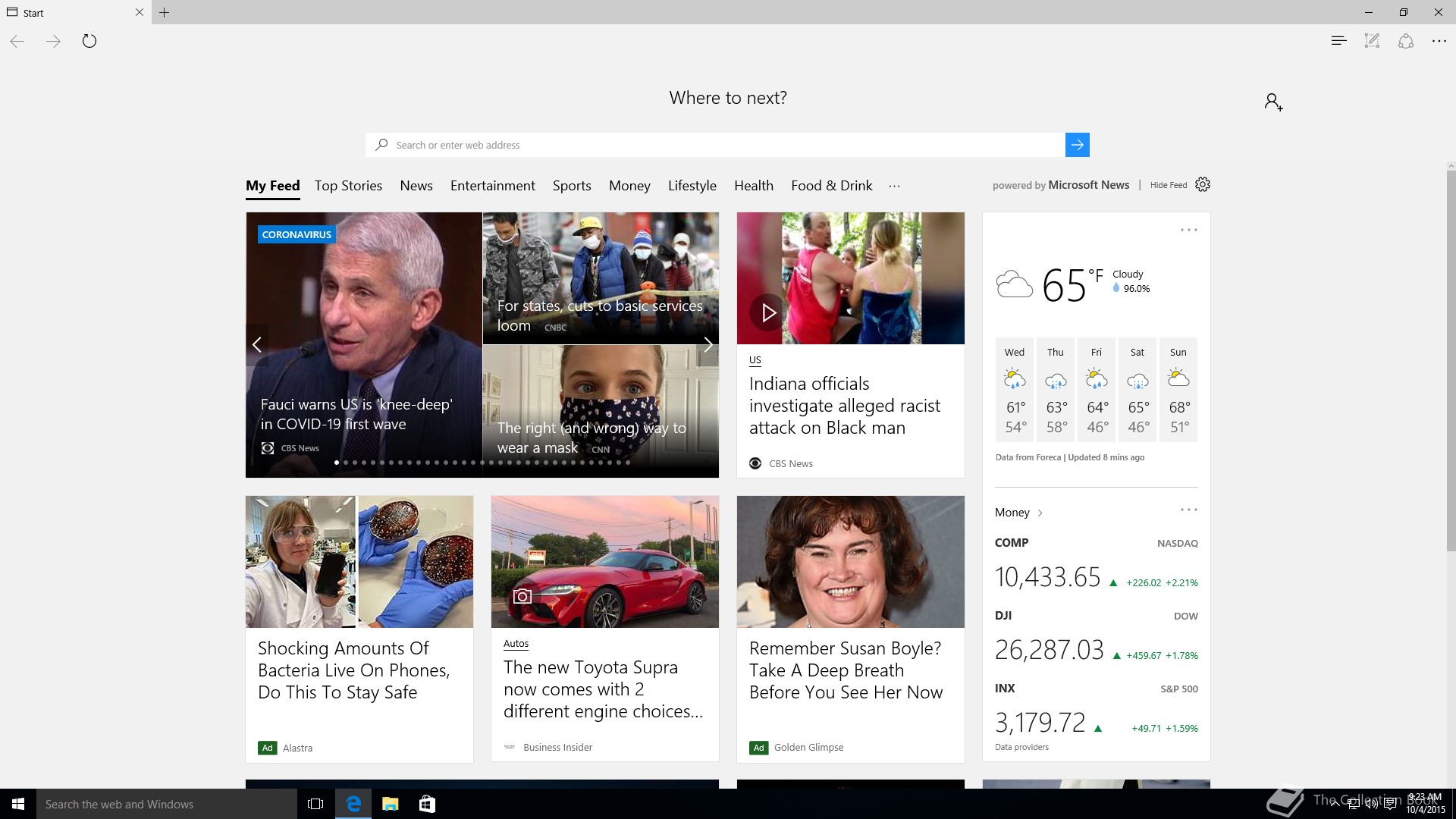The width and height of the screenshot is (1456, 819).
Task: Open Microsoft Edge from taskbar
Action: pos(353,804)
